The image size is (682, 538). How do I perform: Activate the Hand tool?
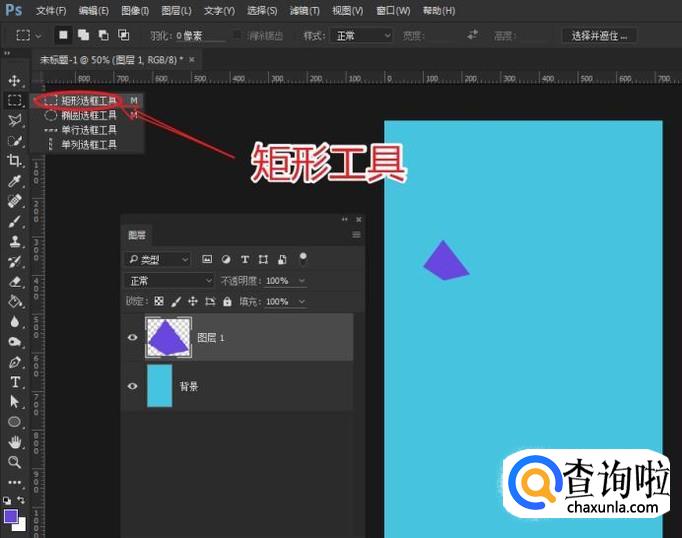15,442
